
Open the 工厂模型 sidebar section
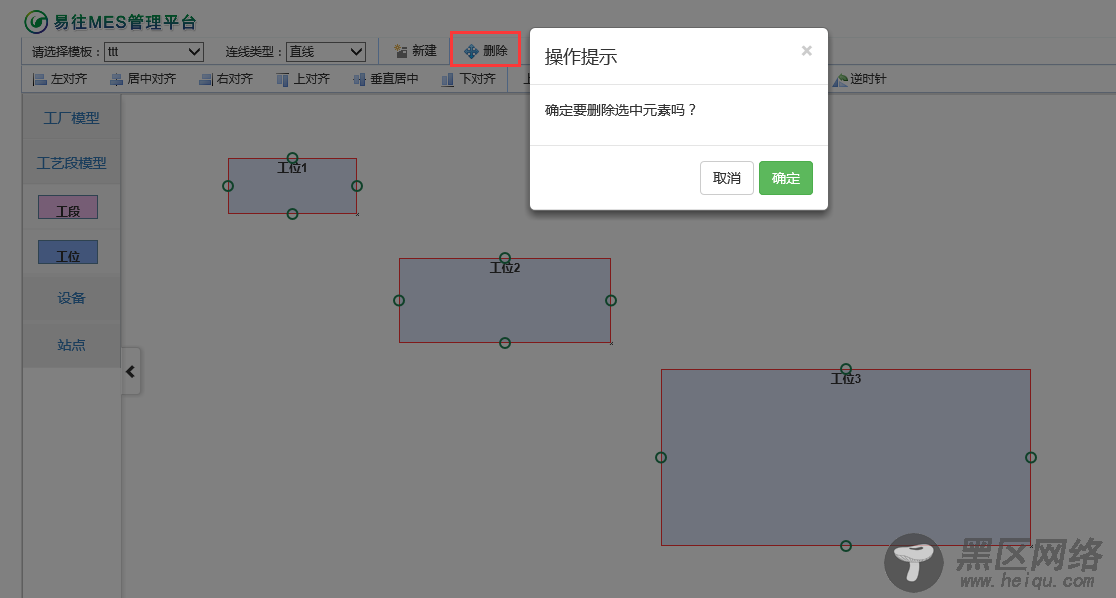[71, 118]
